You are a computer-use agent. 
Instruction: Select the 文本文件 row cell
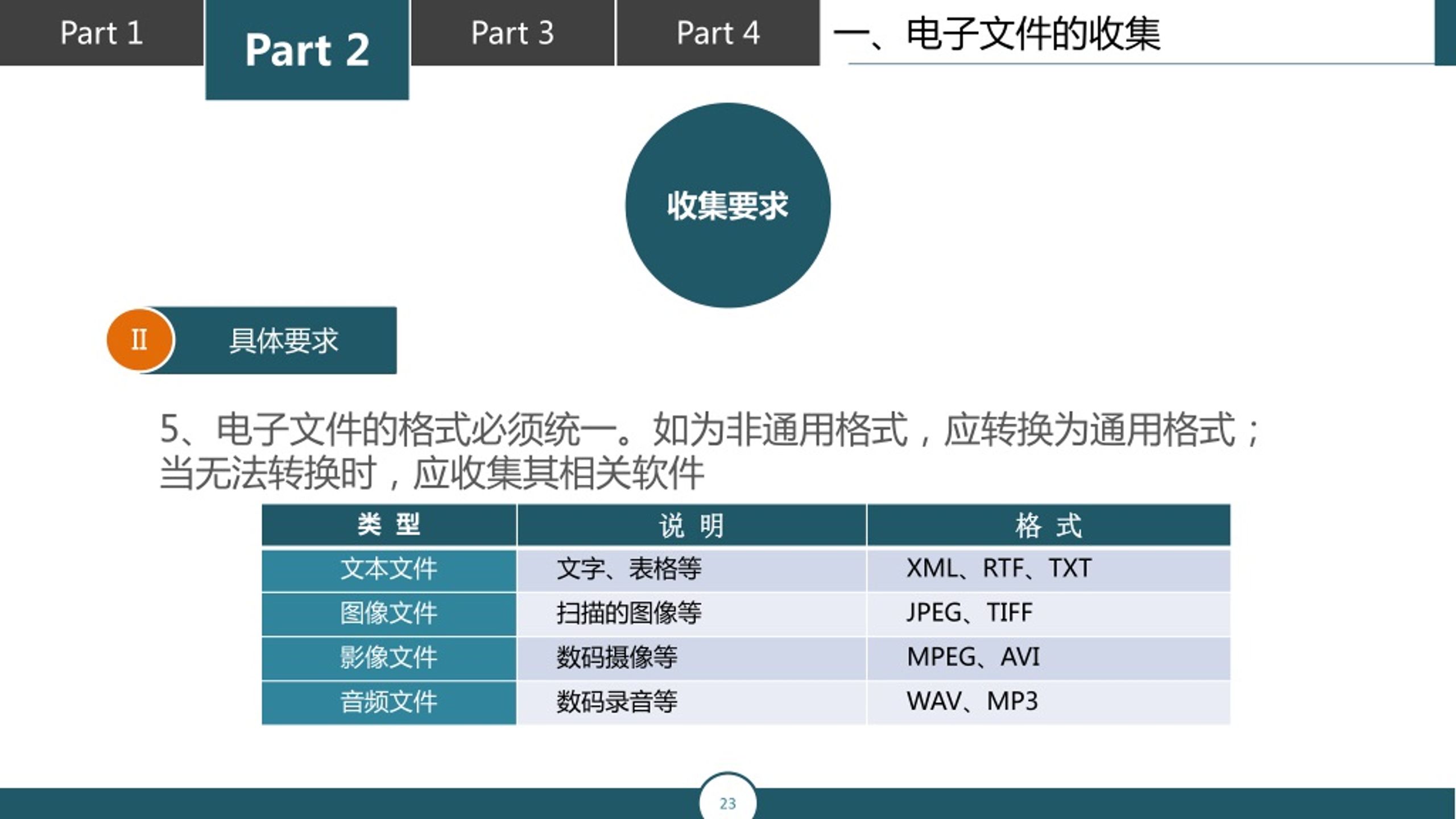pyautogui.click(x=389, y=569)
